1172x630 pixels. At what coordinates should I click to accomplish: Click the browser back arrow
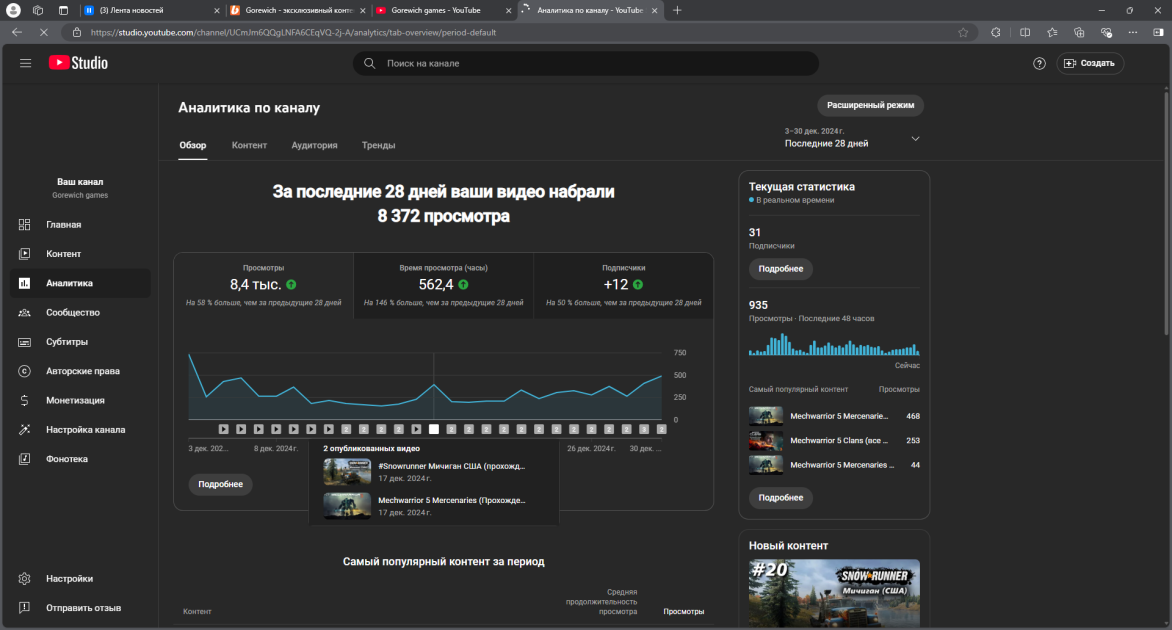coord(16,32)
